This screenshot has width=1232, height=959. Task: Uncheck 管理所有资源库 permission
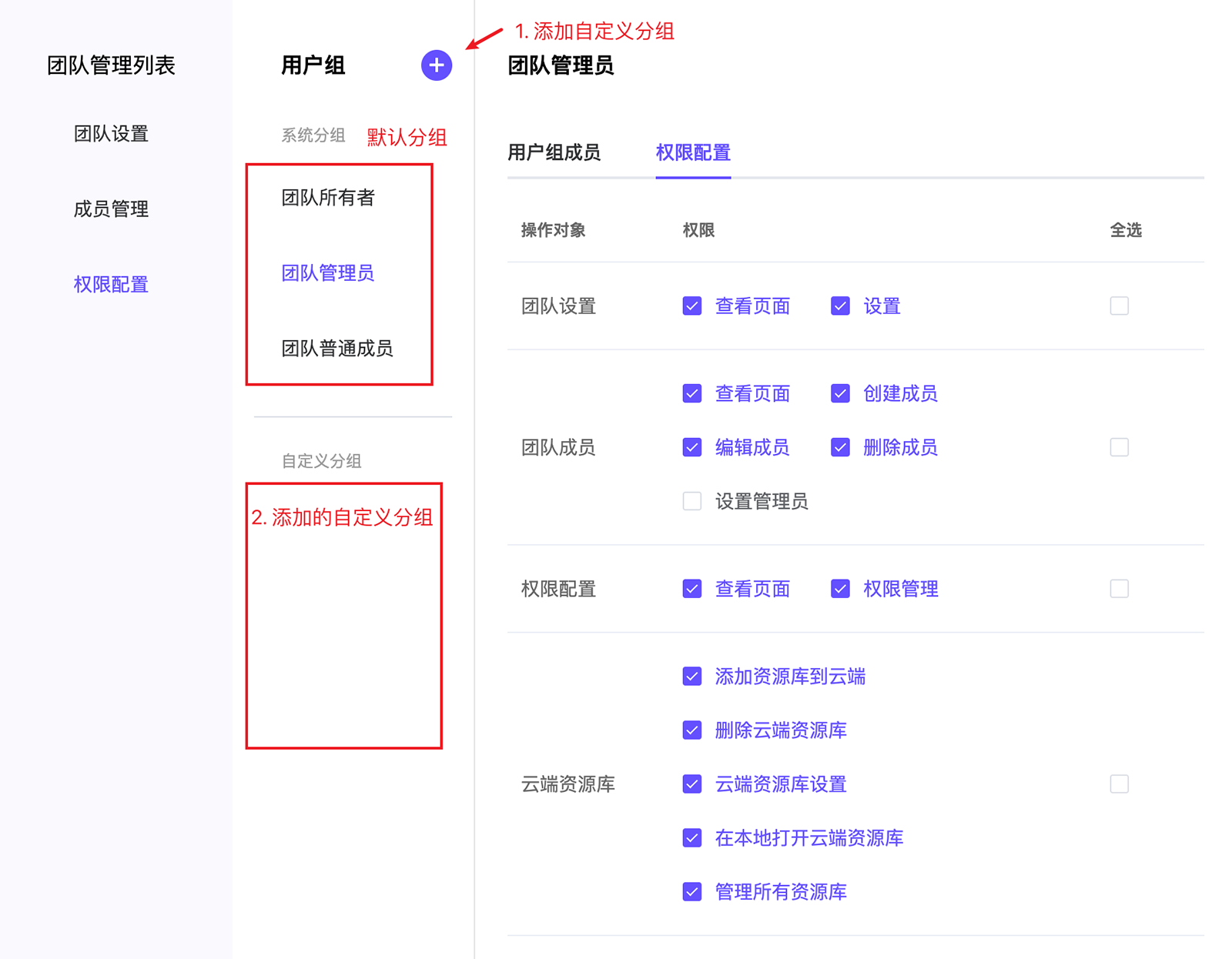pos(692,892)
